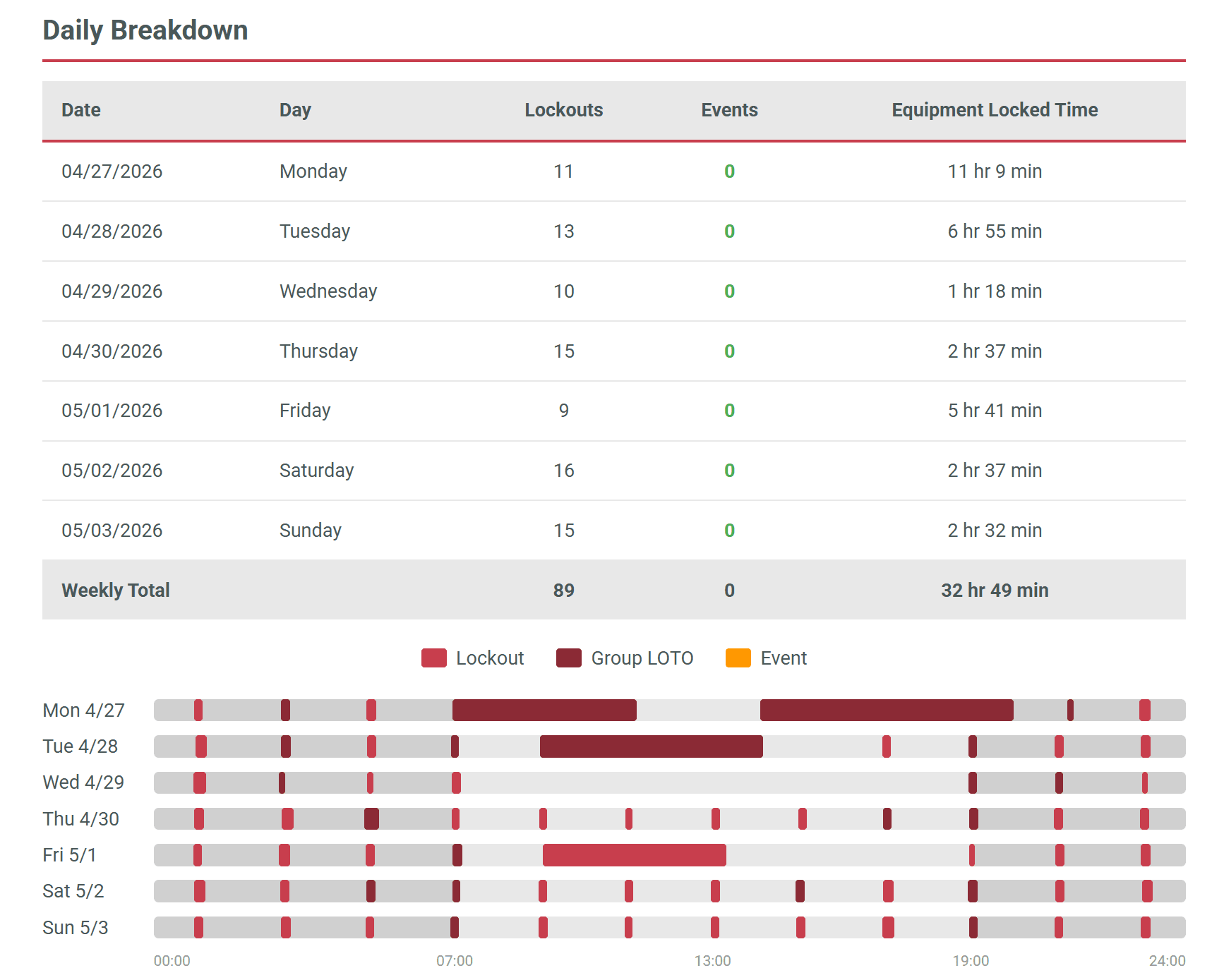Click the 2 hr 32 min value
Image resolution: width=1212 pixels, height=980 pixels.
click(995, 531)
